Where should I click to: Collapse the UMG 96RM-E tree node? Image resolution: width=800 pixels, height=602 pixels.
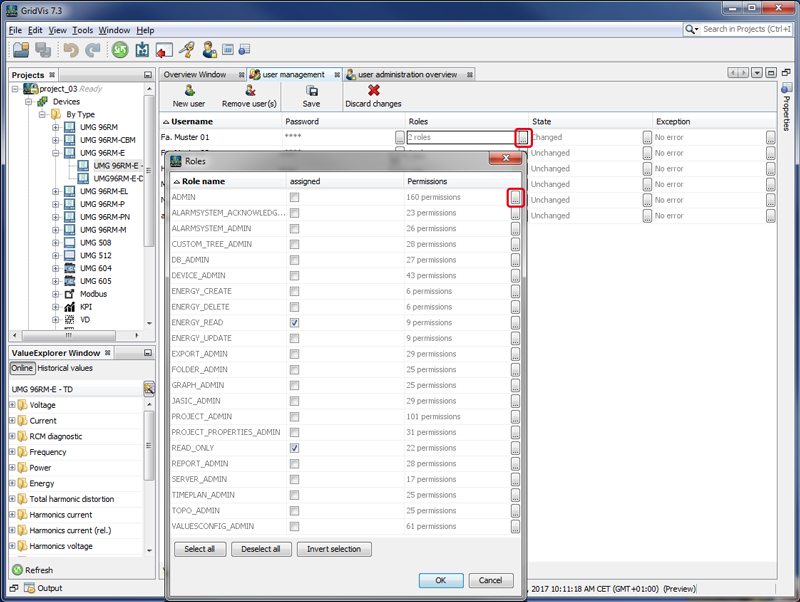[x=56, y=153]
